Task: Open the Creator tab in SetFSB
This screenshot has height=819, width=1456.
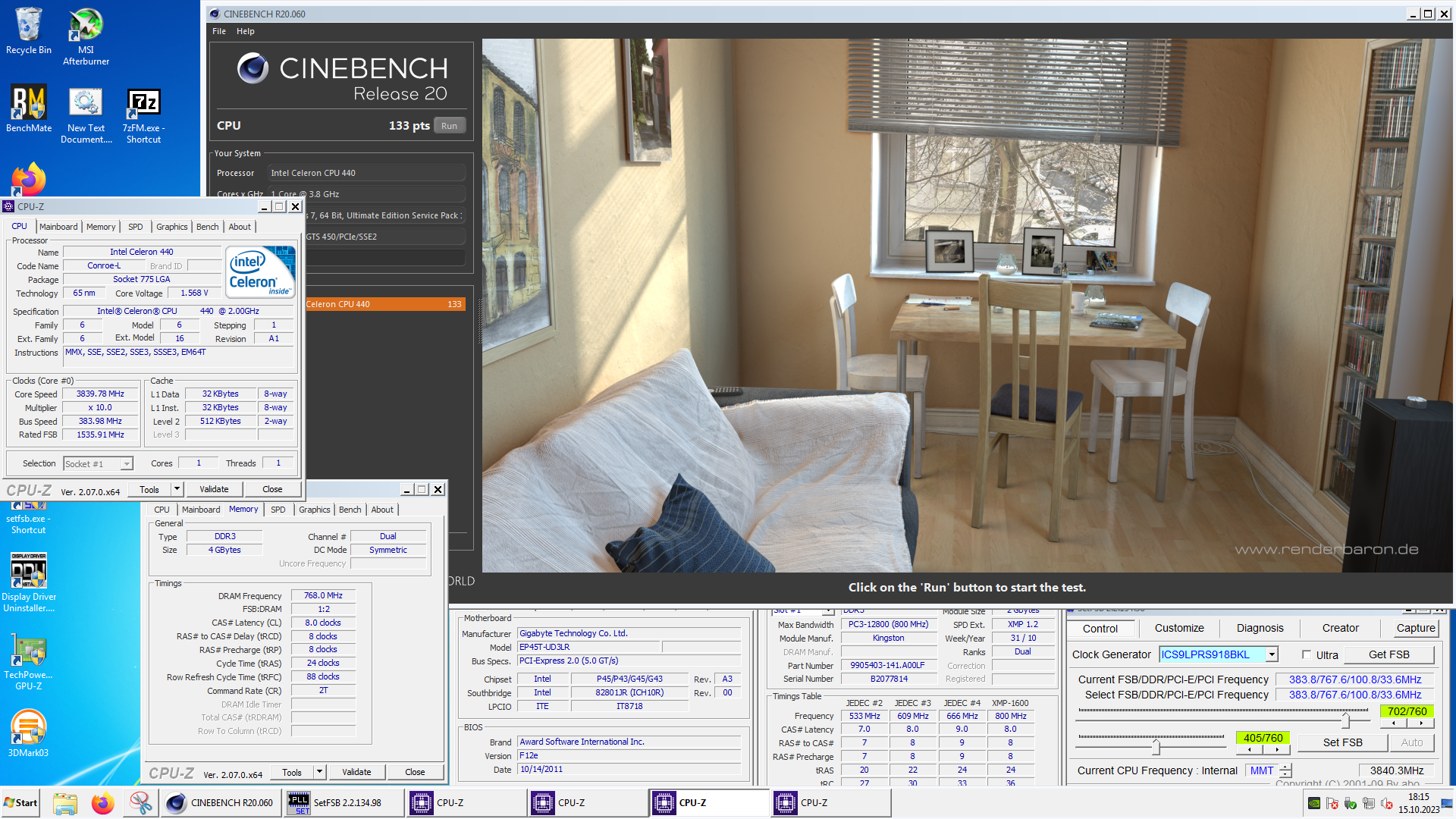Action: click(x=1340, y=628)
